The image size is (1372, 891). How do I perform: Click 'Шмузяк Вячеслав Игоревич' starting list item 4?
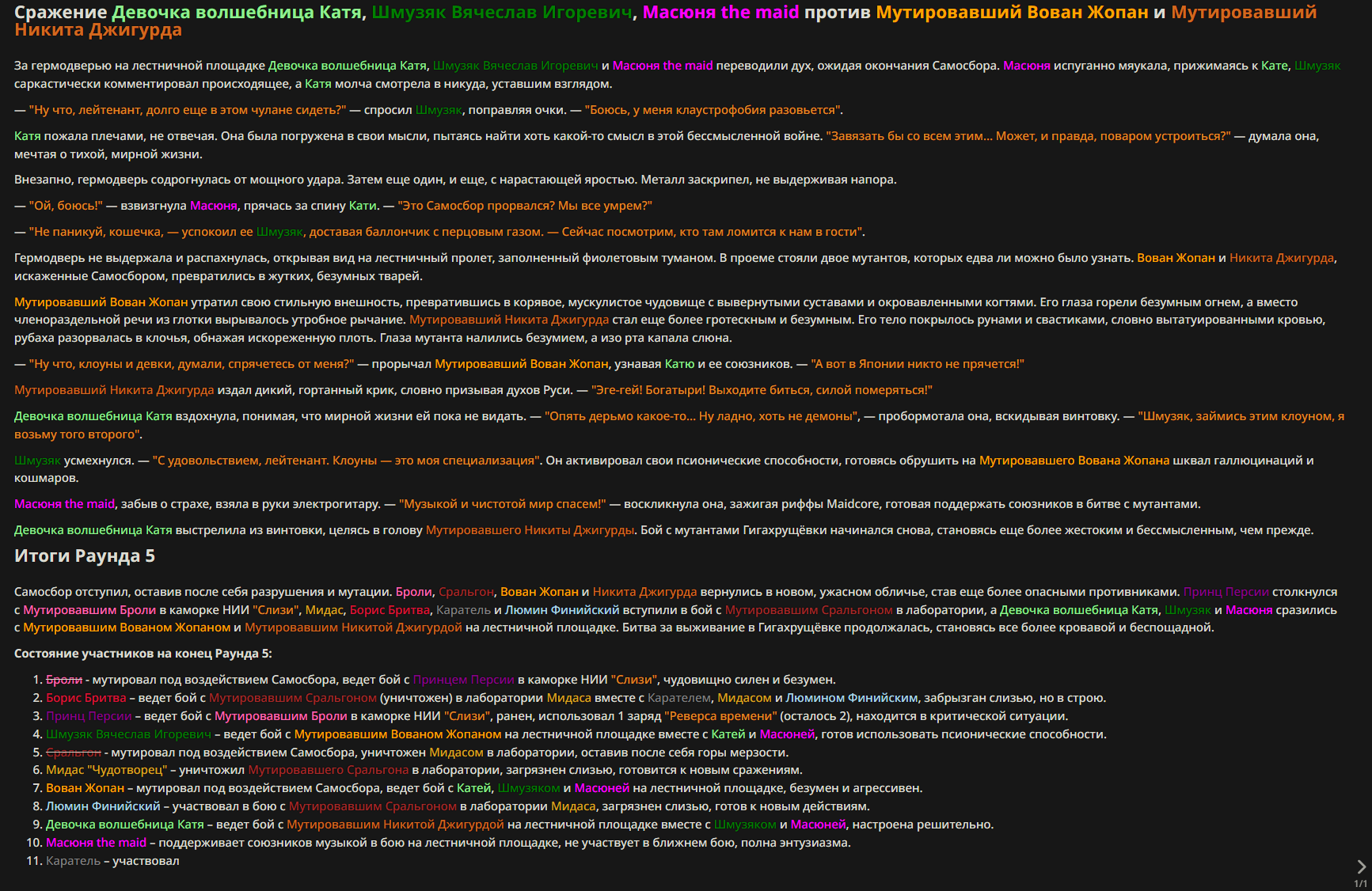128,734
